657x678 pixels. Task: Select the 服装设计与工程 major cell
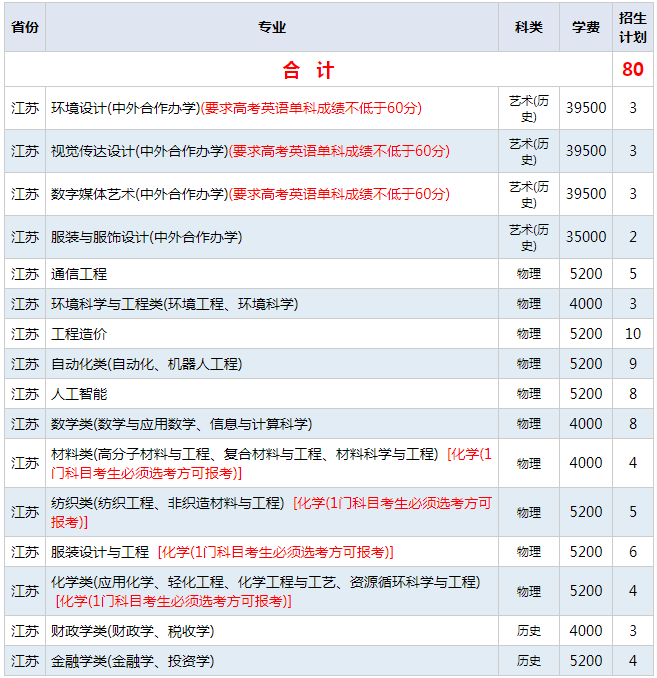pos(272,552)
